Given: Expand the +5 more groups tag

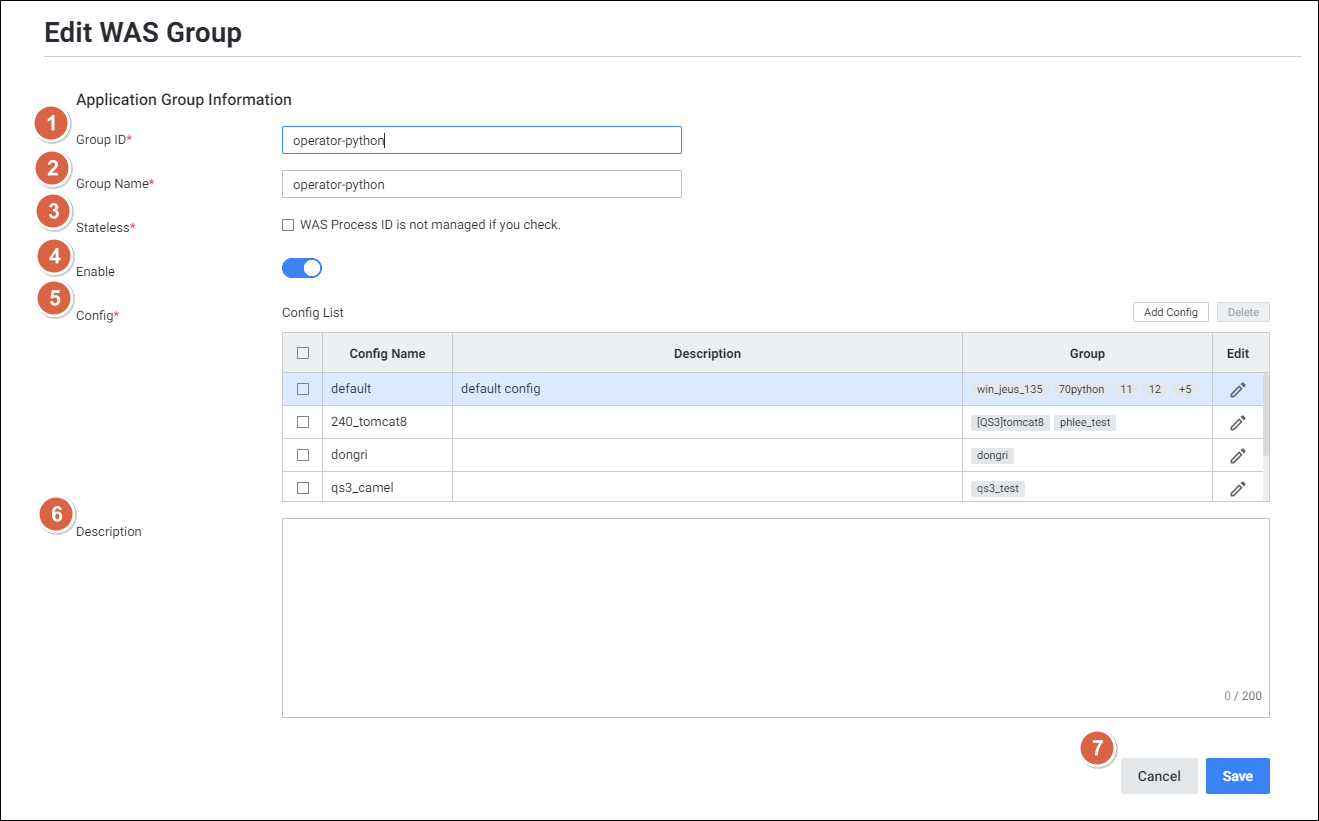Looking at the screenshot, I should (1184, 389).
